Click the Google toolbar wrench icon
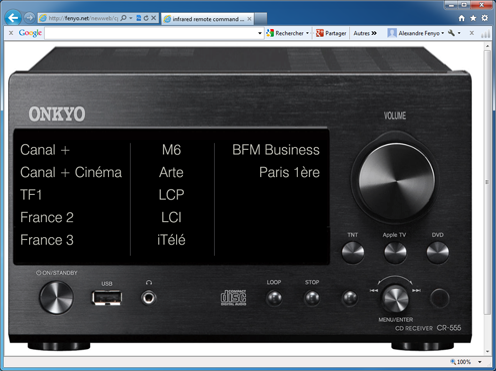Image resolution: width=496 pixels, height=371 pixels. point(451,33)
